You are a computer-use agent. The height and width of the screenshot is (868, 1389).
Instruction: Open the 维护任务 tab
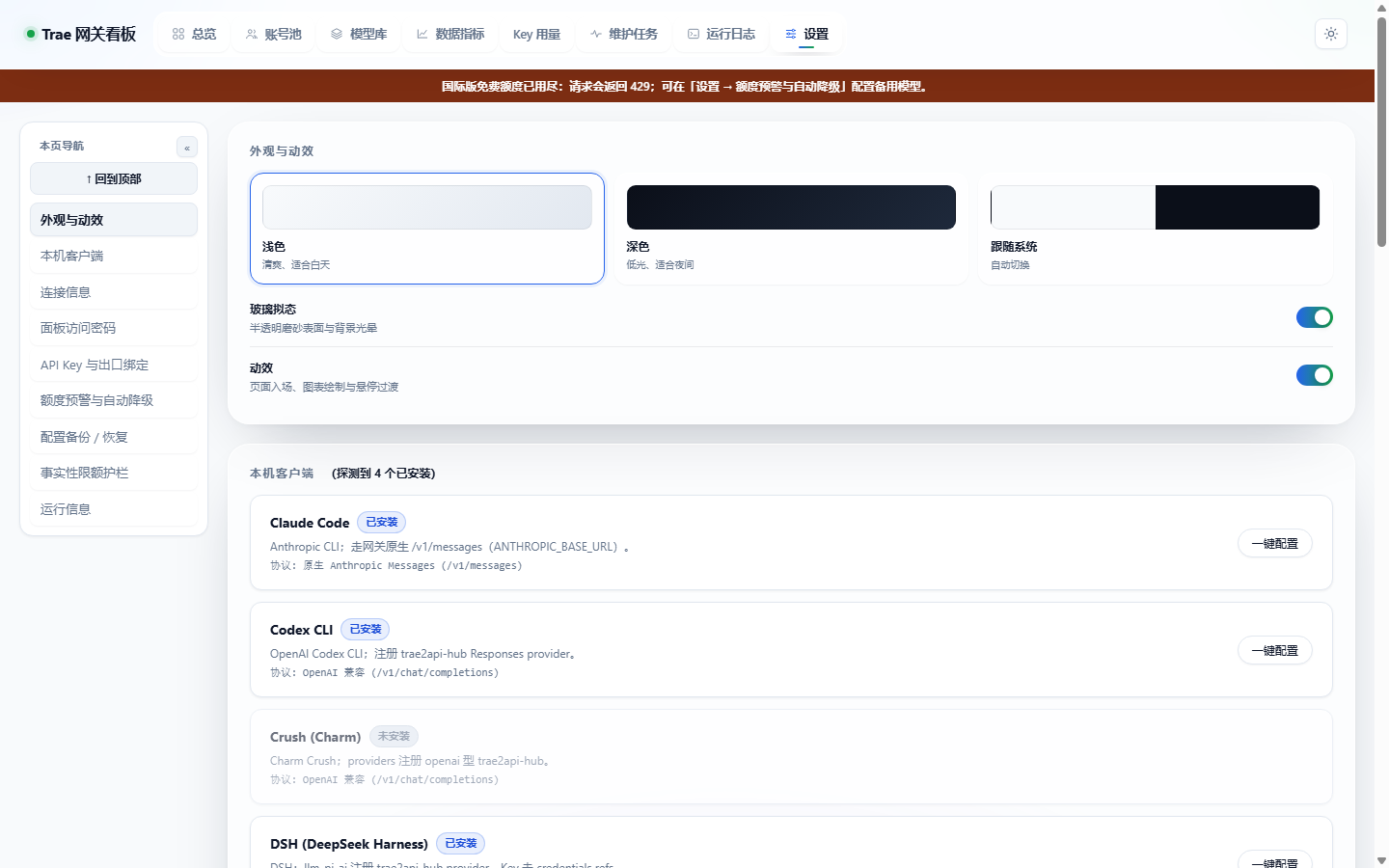tap(624, 34)
